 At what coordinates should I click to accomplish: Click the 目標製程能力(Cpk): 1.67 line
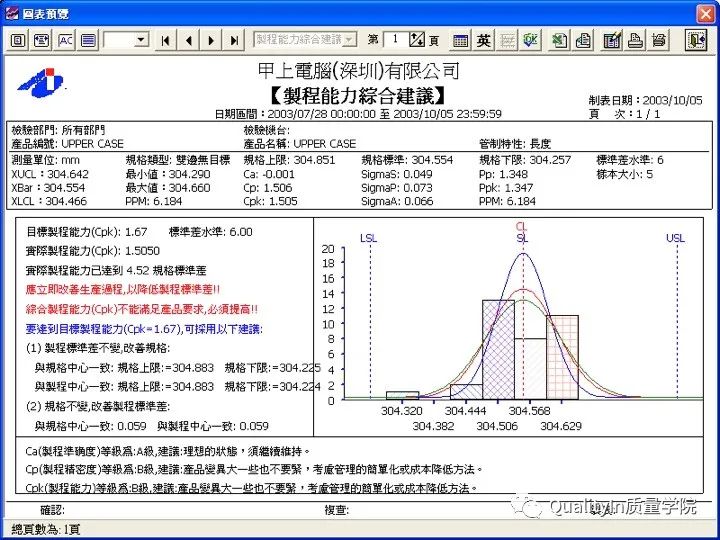87,232
